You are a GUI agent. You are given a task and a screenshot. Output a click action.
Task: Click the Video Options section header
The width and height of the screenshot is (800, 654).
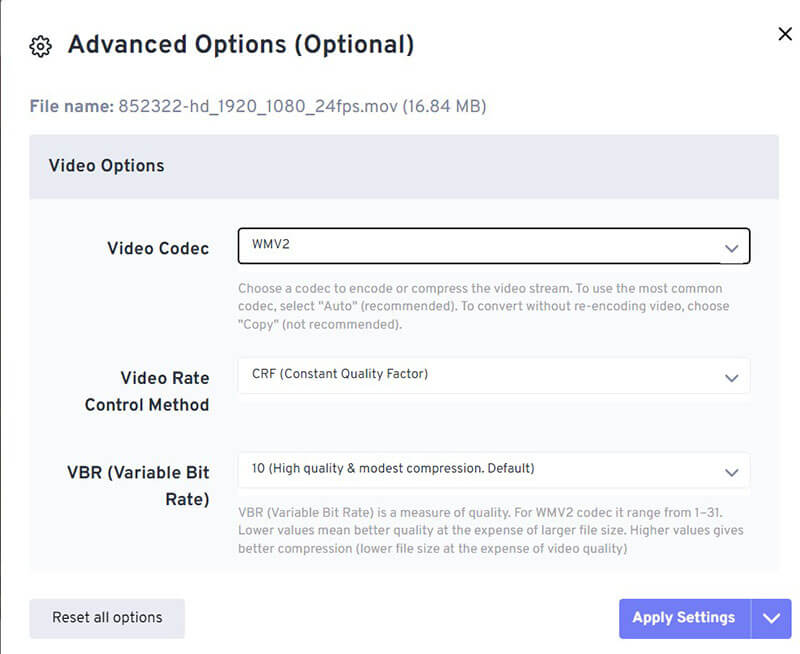click(x=404, y=166)
